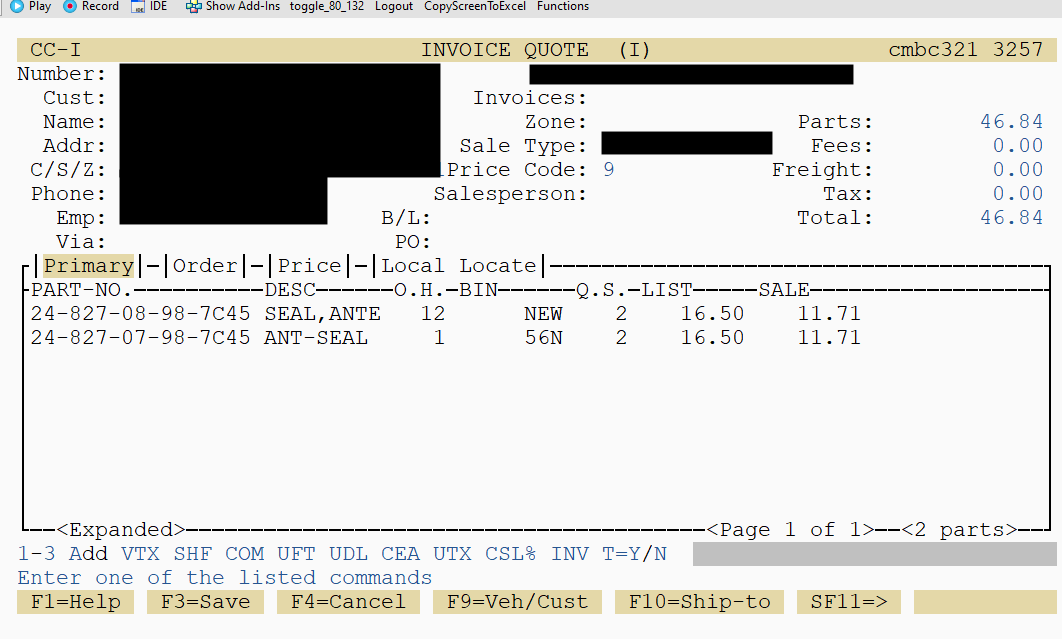Click the UTX command
This screenshot has width=1062, height=639.
452,554
